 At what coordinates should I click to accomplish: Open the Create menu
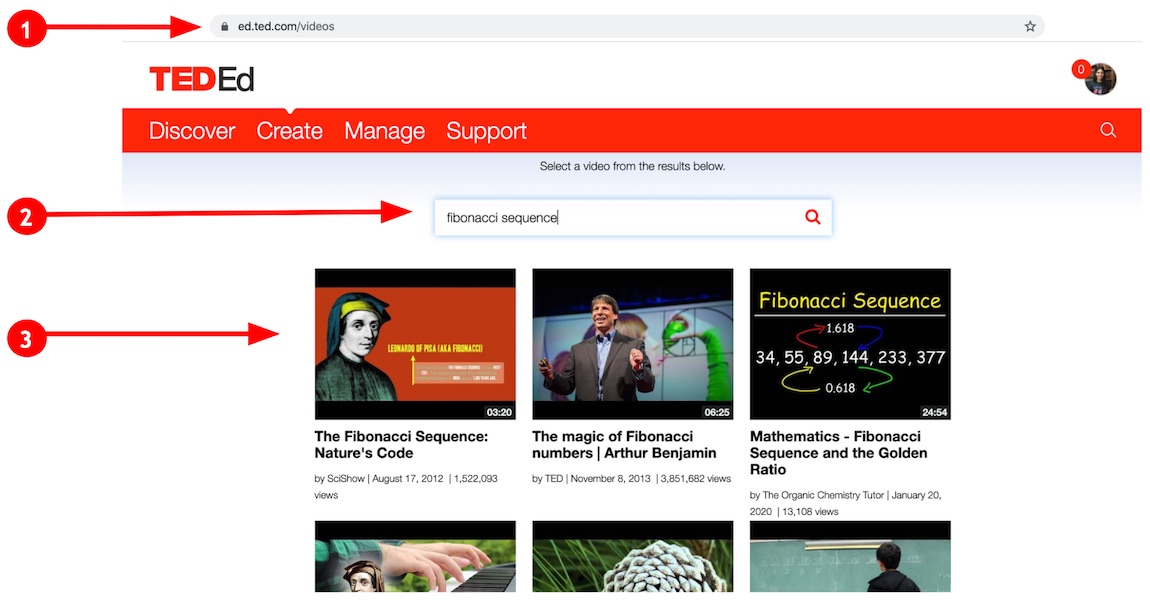tap(290, 131)
